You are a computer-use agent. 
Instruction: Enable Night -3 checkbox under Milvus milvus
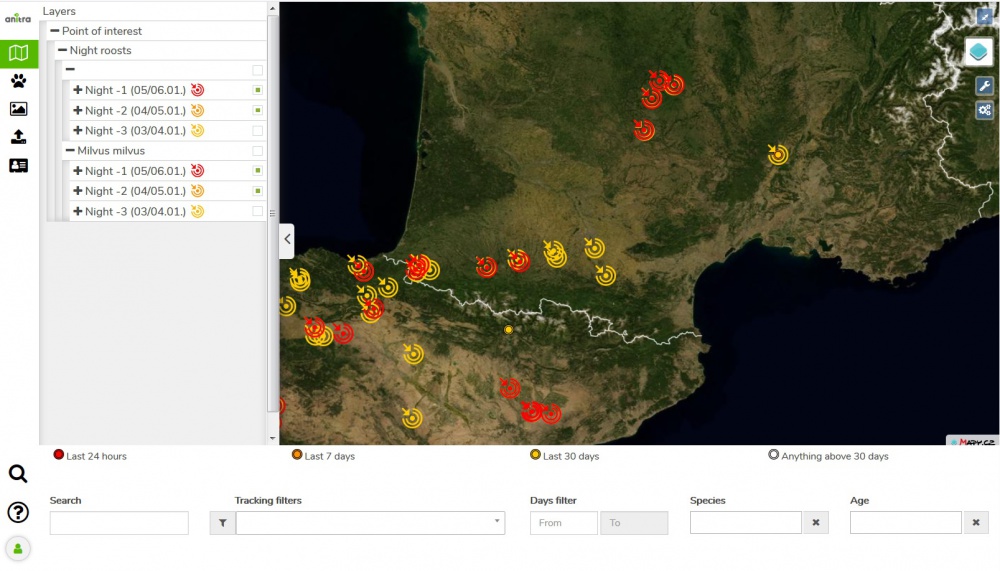pyautogui.click(x=258, y=211)
